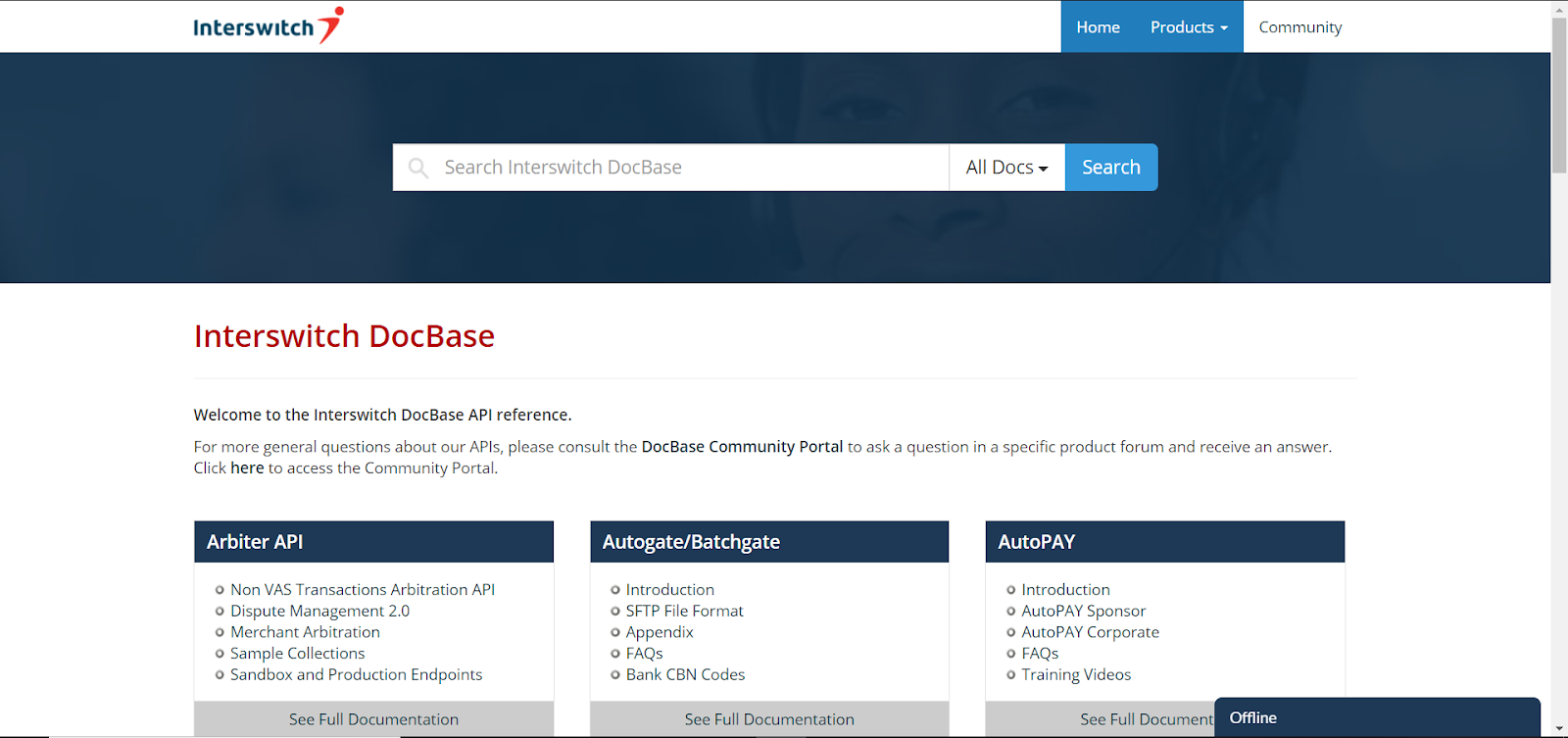The width and height of the screenshot is (1568, 738).
Task: Open Introduction under Autogate/Batchgate
Action: click(x=670, y=590)
